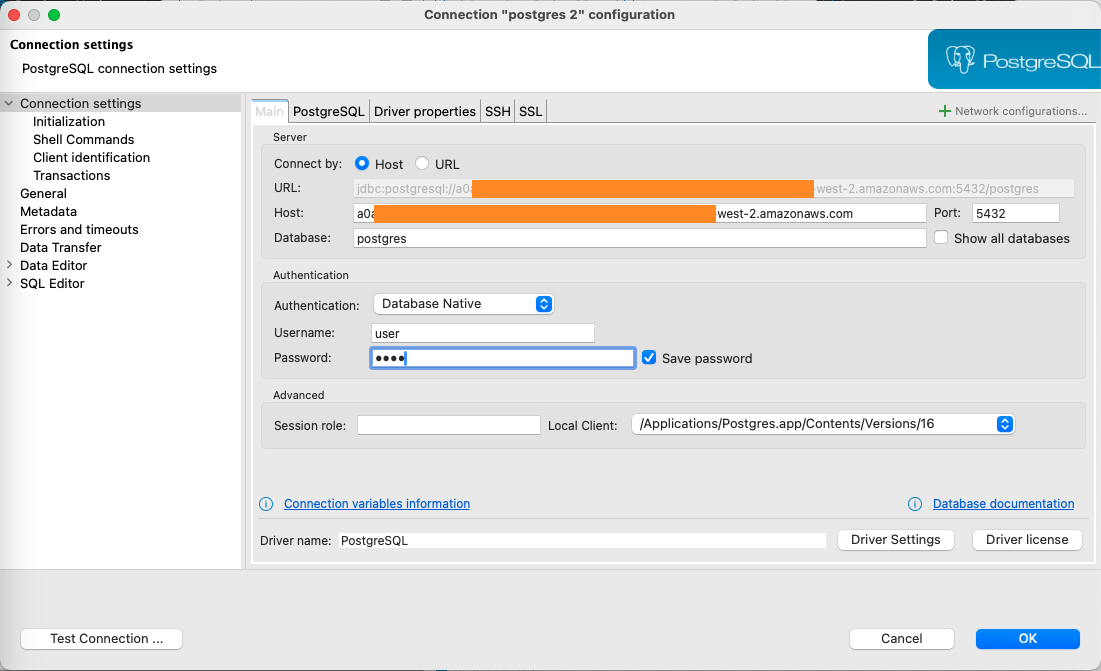Switch to the Driver properties tab
1101x671 pixels.
(424, 111)
